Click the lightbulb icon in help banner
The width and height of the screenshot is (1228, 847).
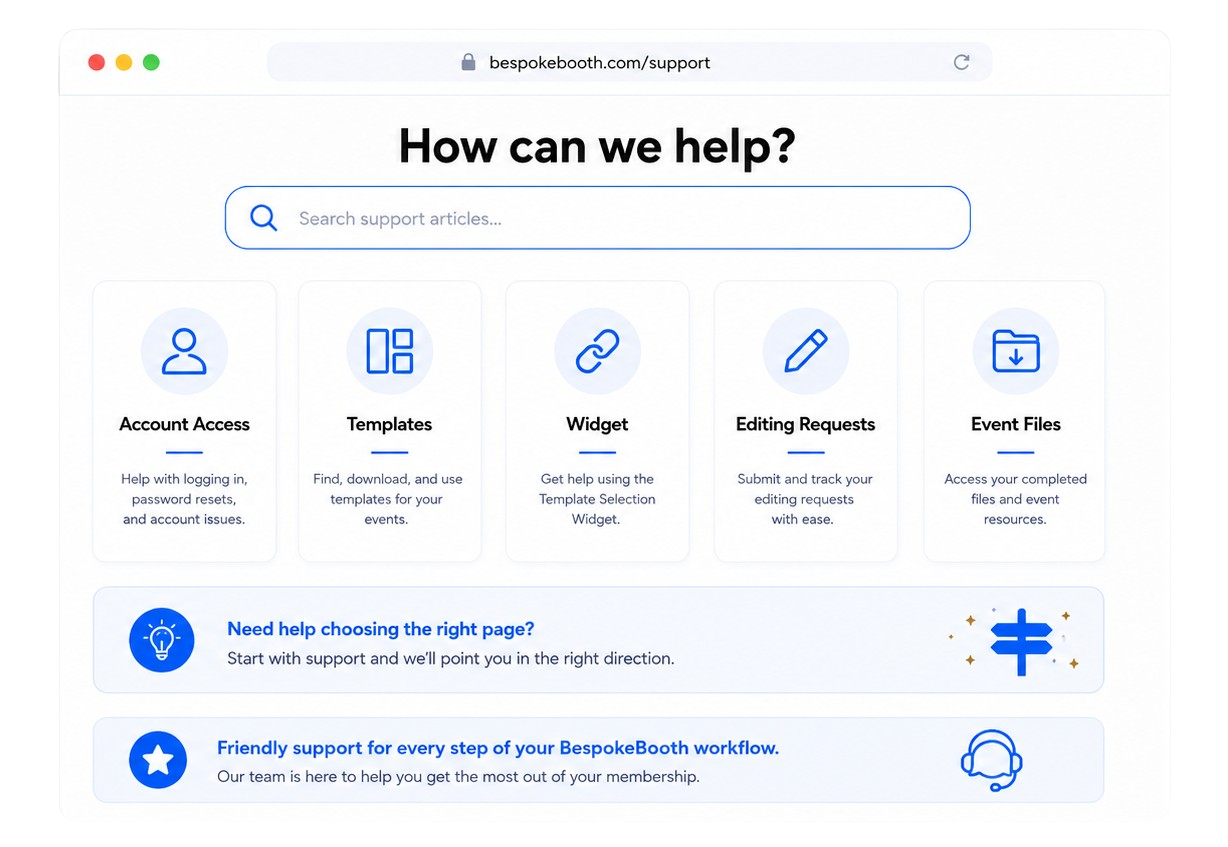click(161, 639)
